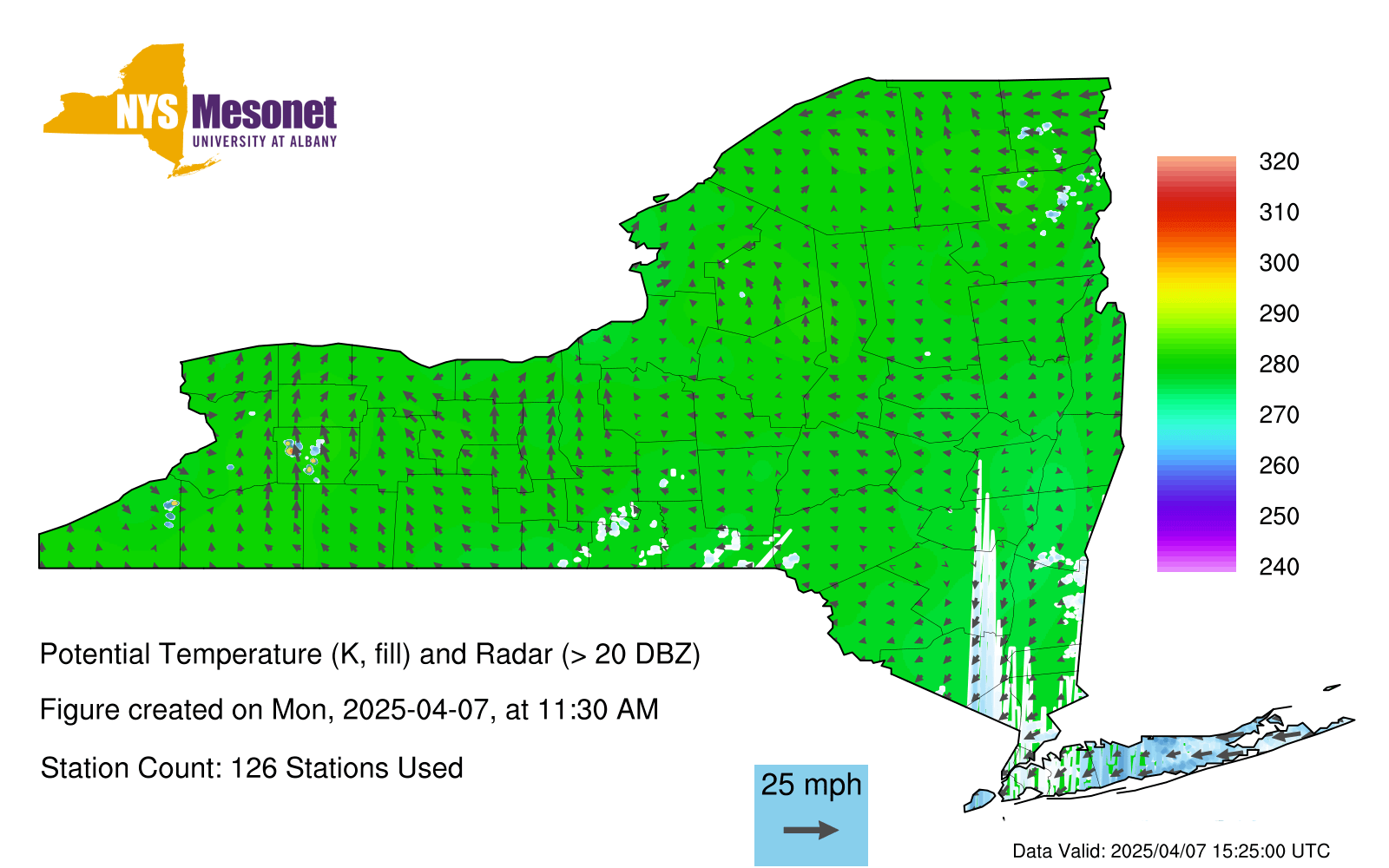This screenshot has width=1389, height=868.
Task: Click the potential temperature color bar
Action: pos(1196,364)
